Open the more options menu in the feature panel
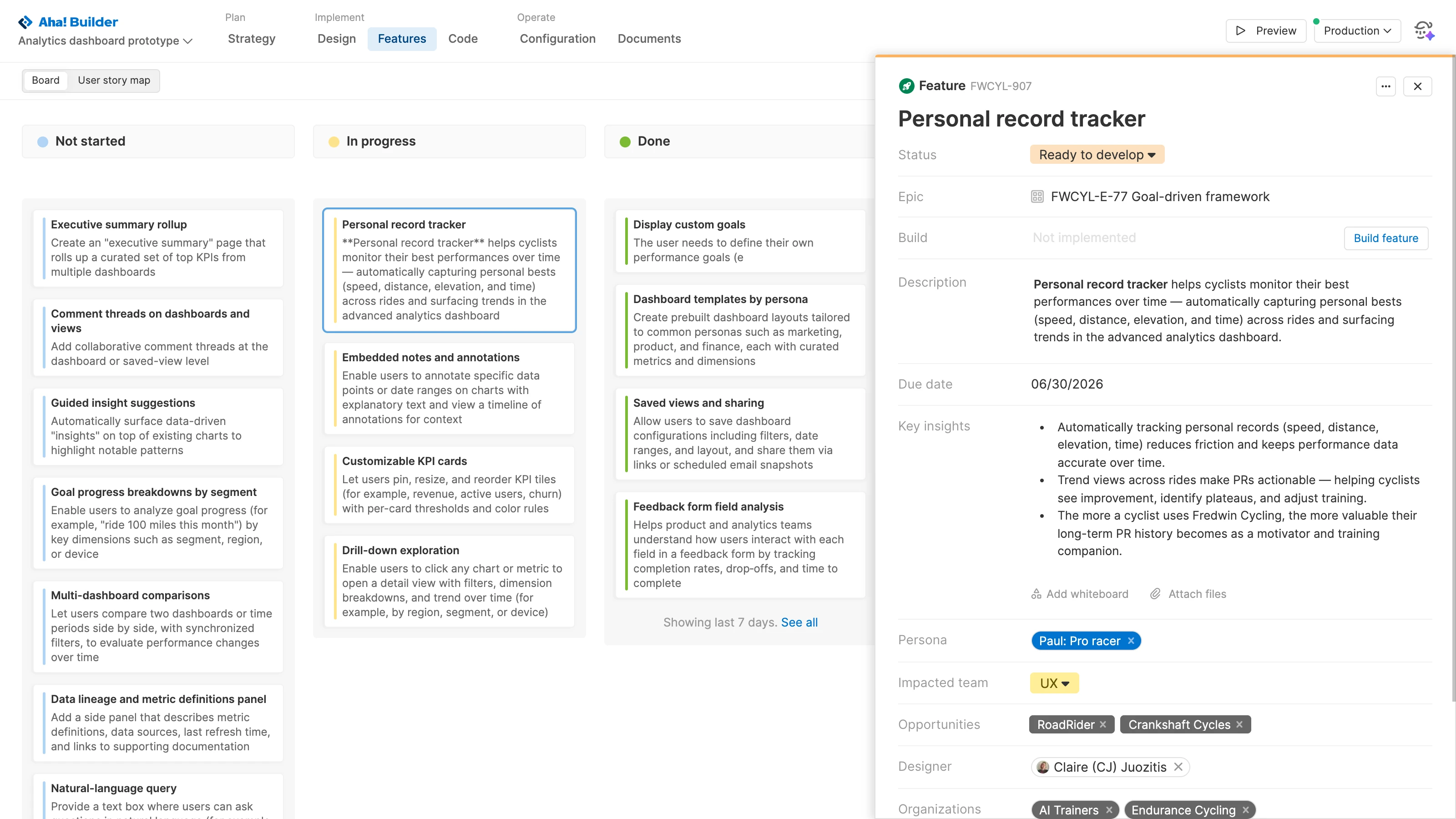Screen dimensions: 1456x819 point(1386,86)
